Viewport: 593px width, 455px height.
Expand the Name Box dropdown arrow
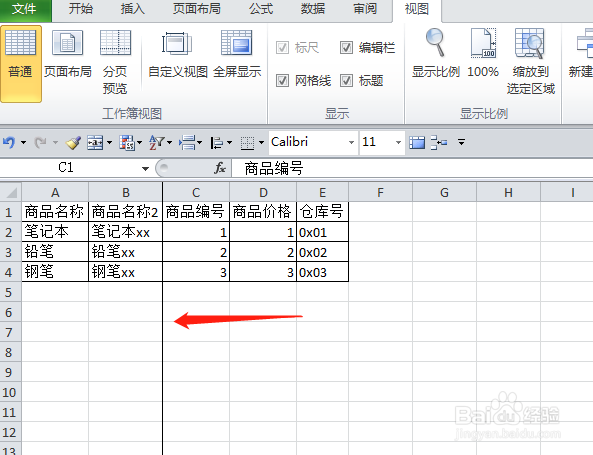click(145, 169)
